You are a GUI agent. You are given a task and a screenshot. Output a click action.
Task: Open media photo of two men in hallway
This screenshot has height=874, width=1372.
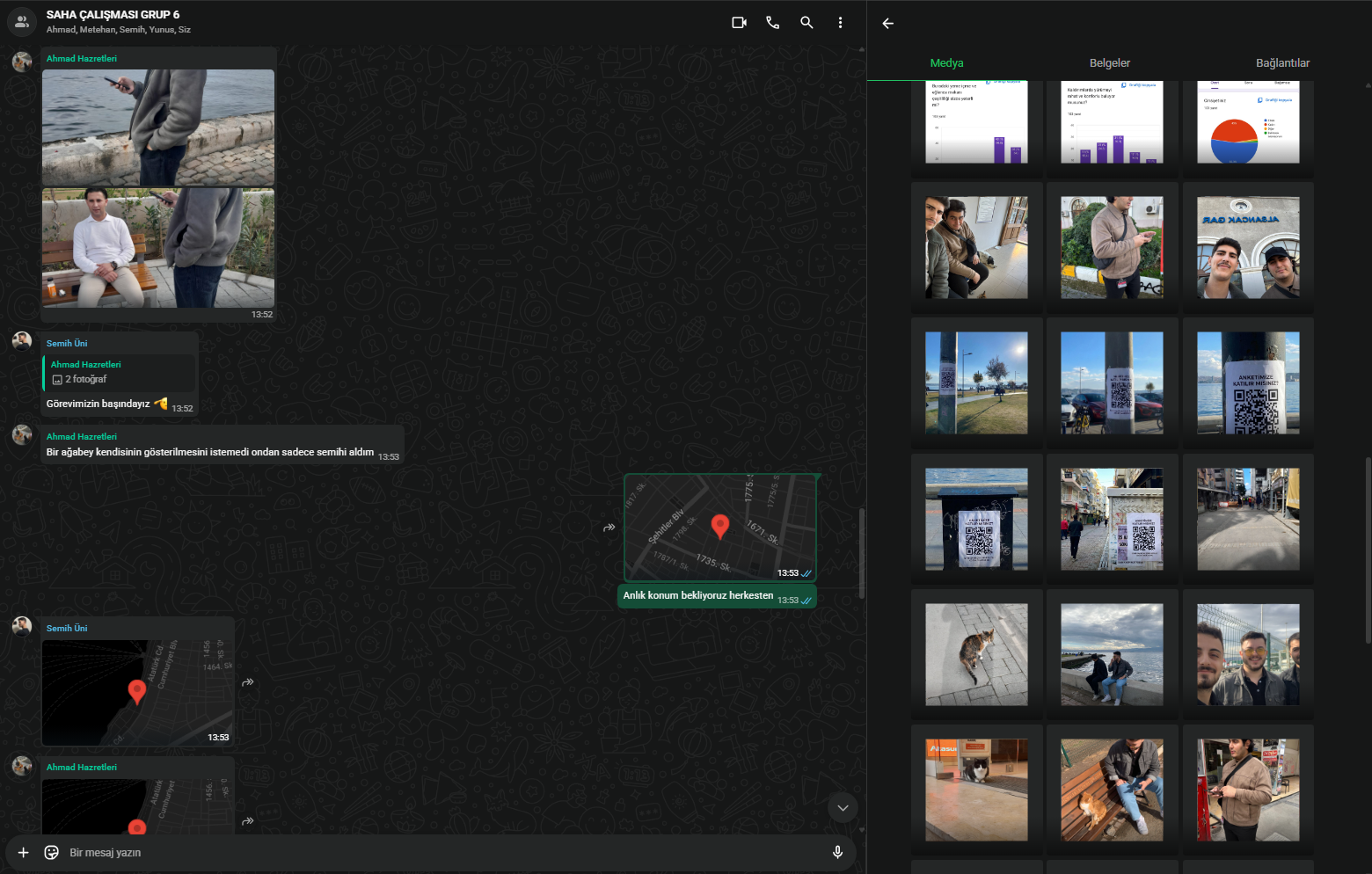click(976, 247)
